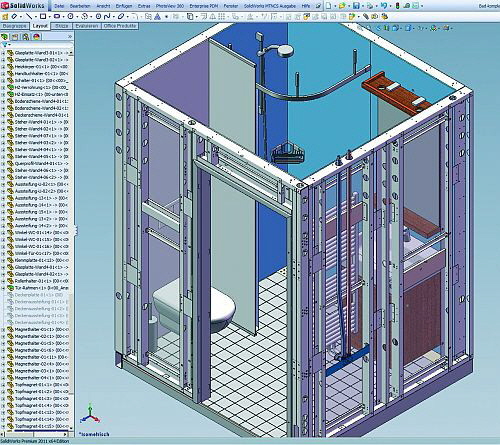
Task: Click the Rebuild traffic light icon
Action: [398, 6]
